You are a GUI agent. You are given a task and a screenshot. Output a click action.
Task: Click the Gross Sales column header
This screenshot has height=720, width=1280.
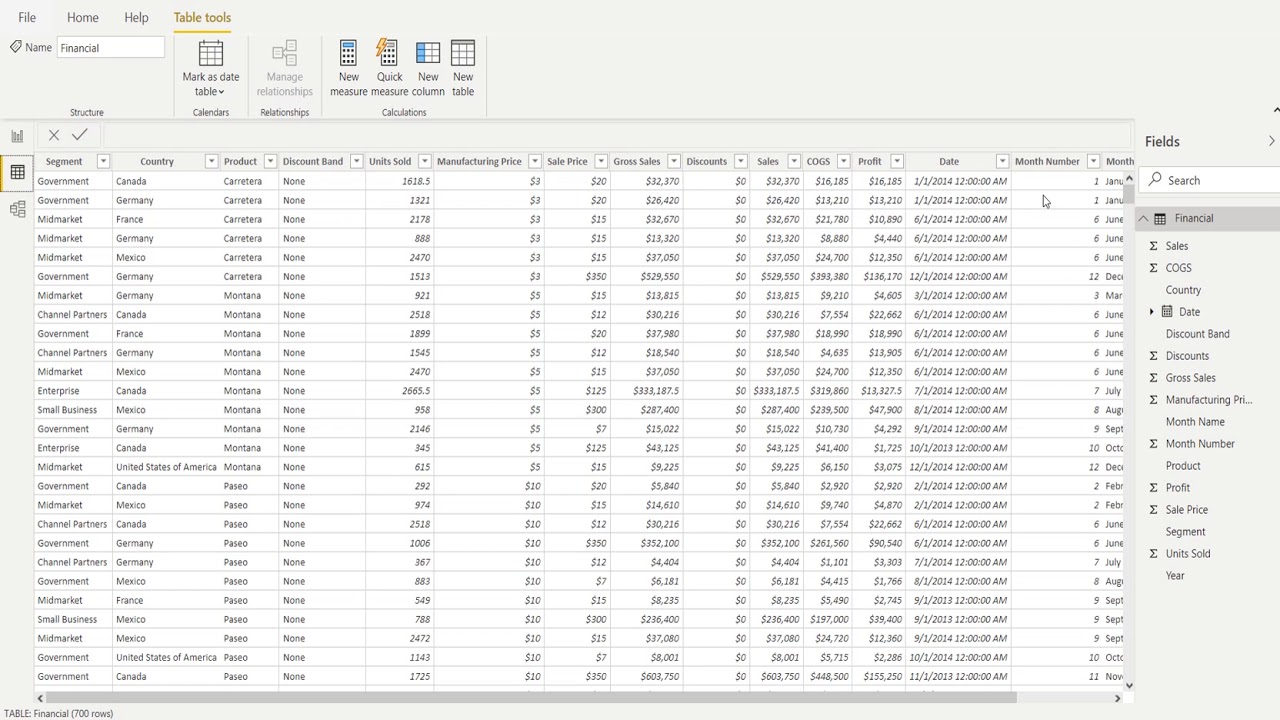pos(636,161)
